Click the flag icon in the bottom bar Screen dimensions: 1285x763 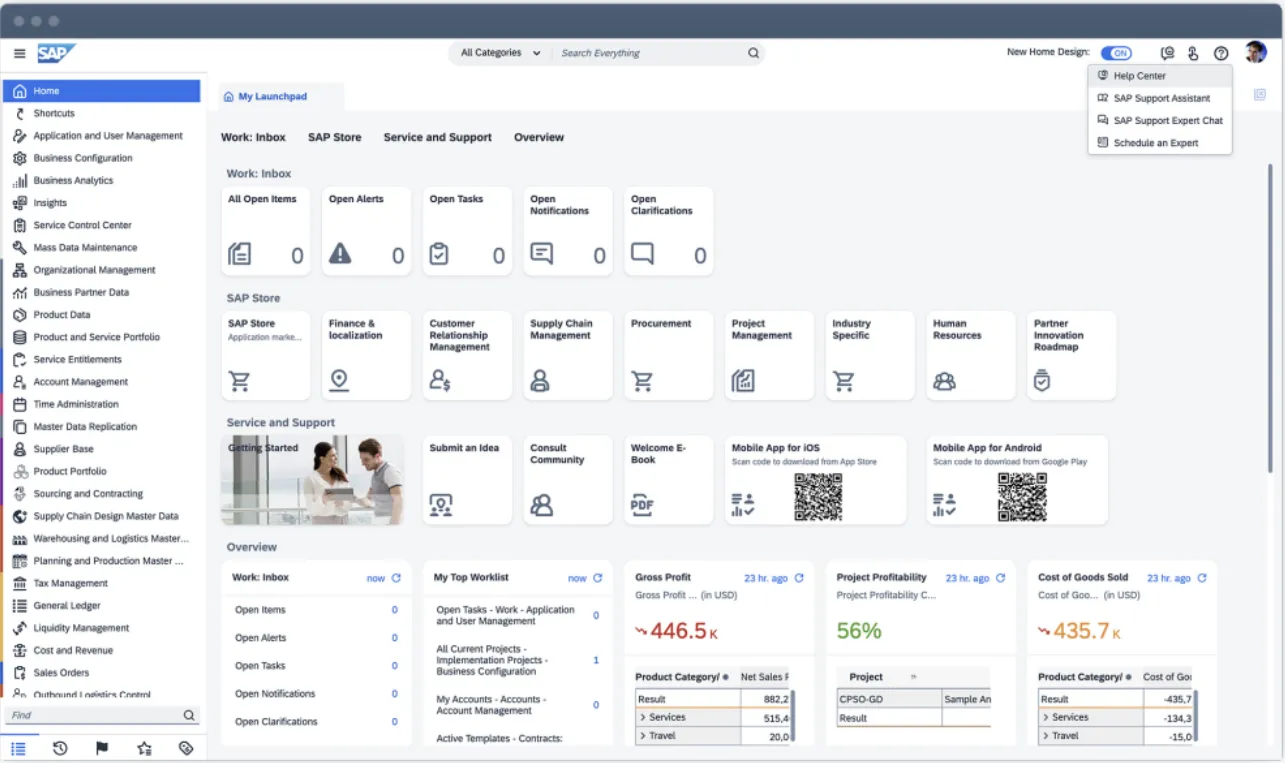point(101,747)
